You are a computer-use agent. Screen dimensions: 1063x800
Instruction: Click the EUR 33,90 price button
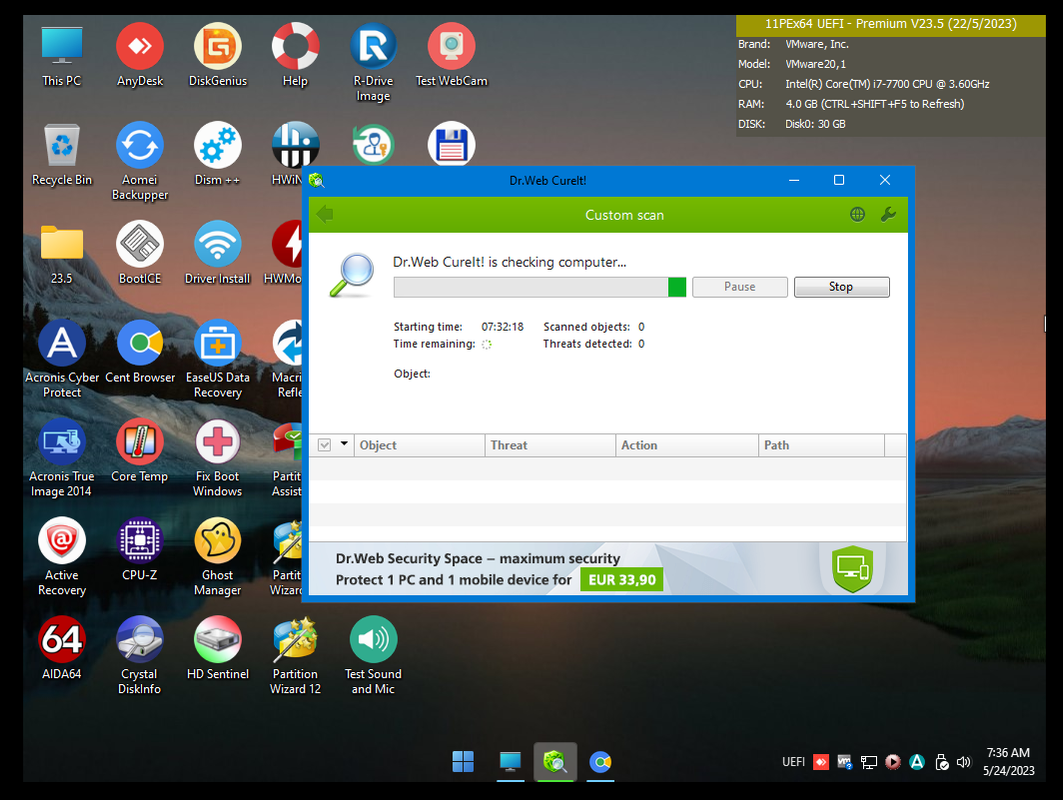(622, 580)
